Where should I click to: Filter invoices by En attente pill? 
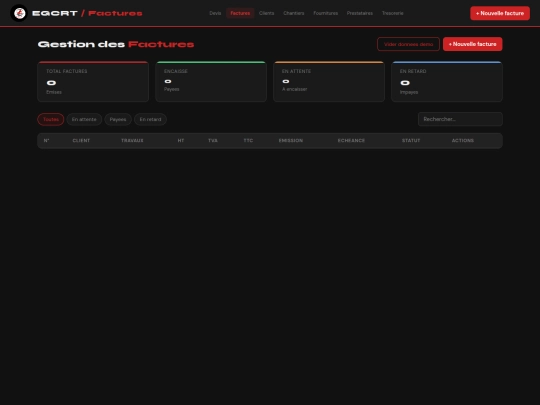point(84,120)
